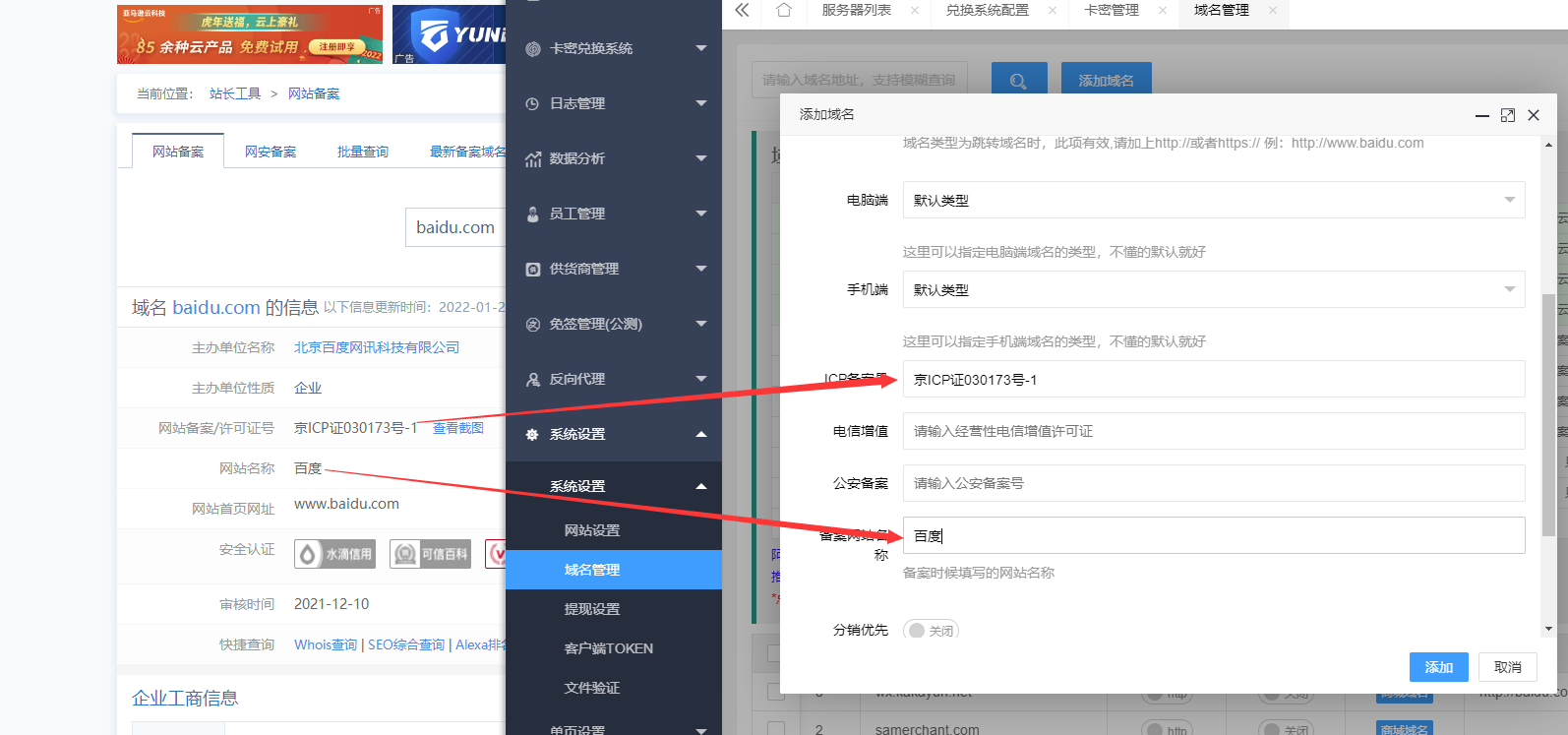Viewport: 1568px width, 735px height.
Task: Click scrollbar down arrow in dialog
Action: coord(1548,629)
